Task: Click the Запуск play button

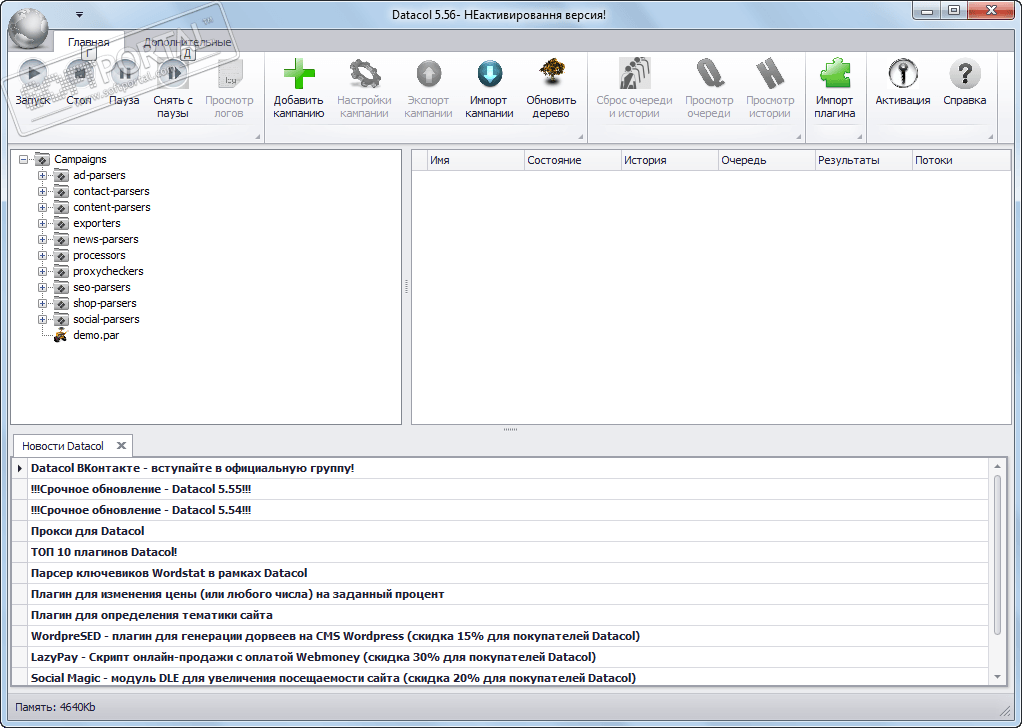Action: click(33, 74)
